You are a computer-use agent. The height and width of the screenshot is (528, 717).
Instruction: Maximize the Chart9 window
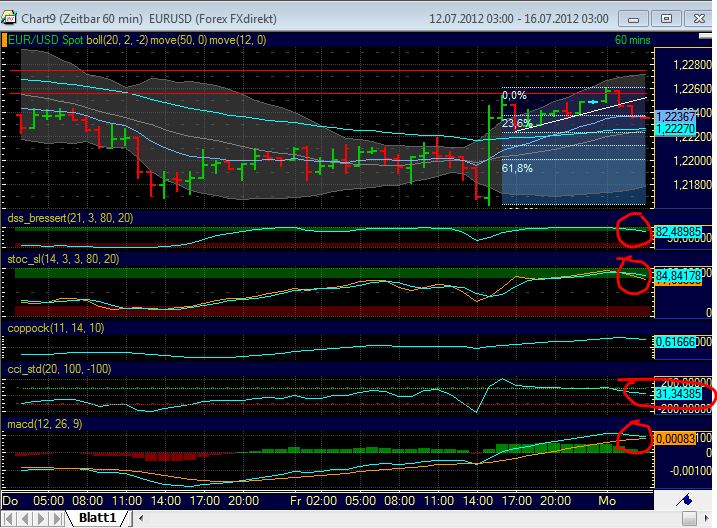tap(666, 19)
